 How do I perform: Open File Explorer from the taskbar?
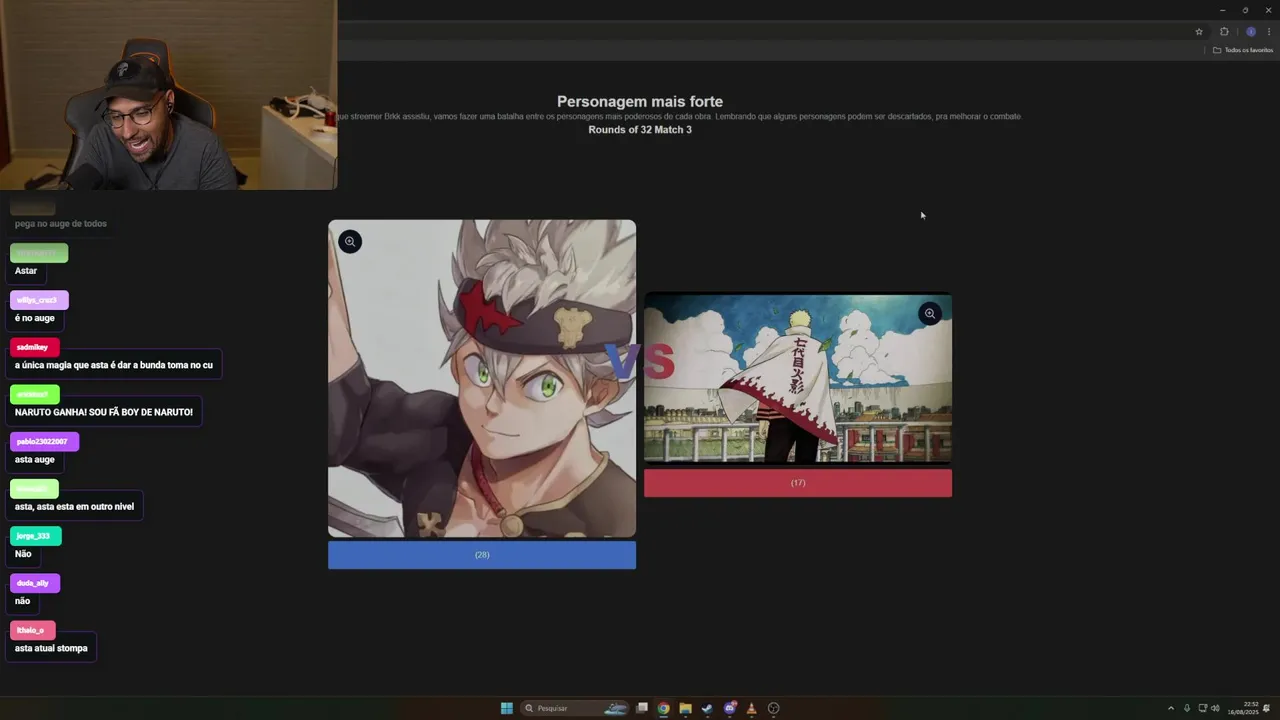click(x=685, y=708)
